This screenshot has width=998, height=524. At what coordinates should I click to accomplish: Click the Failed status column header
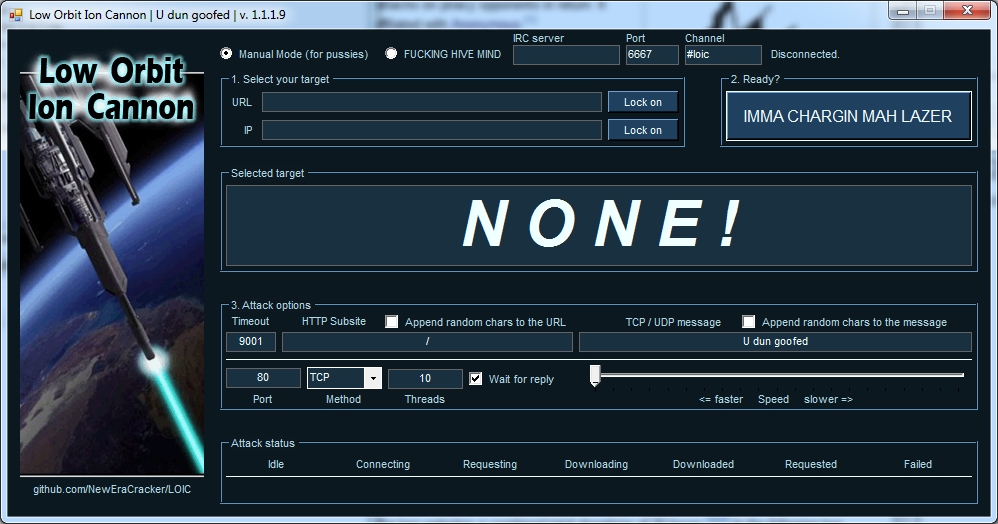918,464
